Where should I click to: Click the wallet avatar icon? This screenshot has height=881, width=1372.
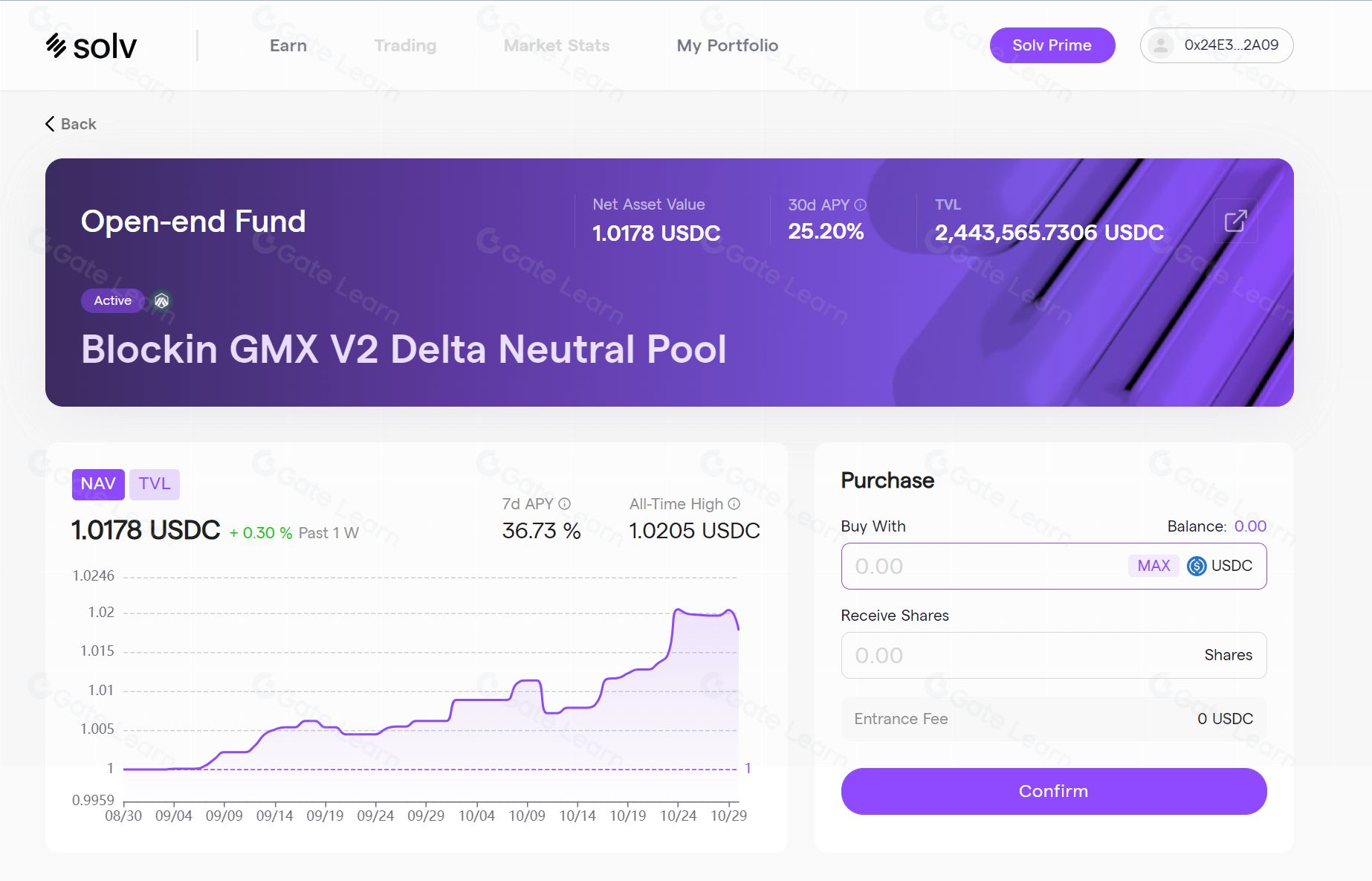[x=1160, y=45]
